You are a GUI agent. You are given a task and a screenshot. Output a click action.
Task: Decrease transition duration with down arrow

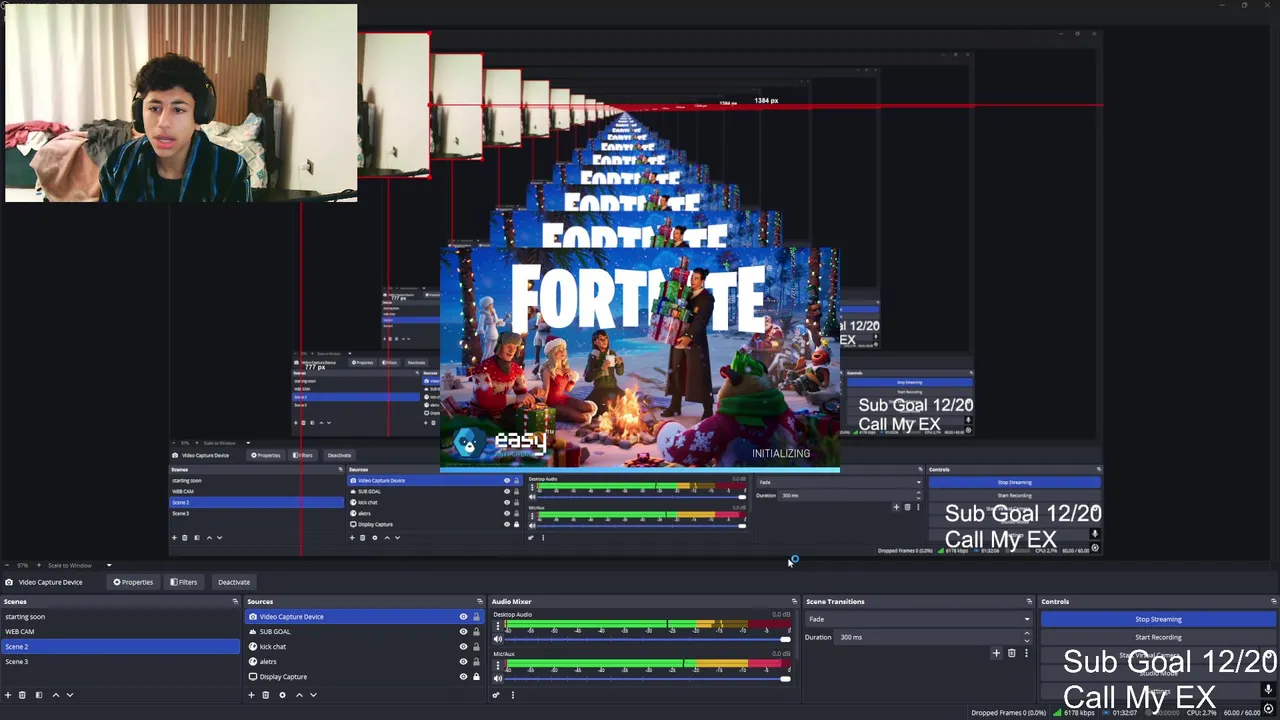pyautogui.click(x=1026, y=640)
